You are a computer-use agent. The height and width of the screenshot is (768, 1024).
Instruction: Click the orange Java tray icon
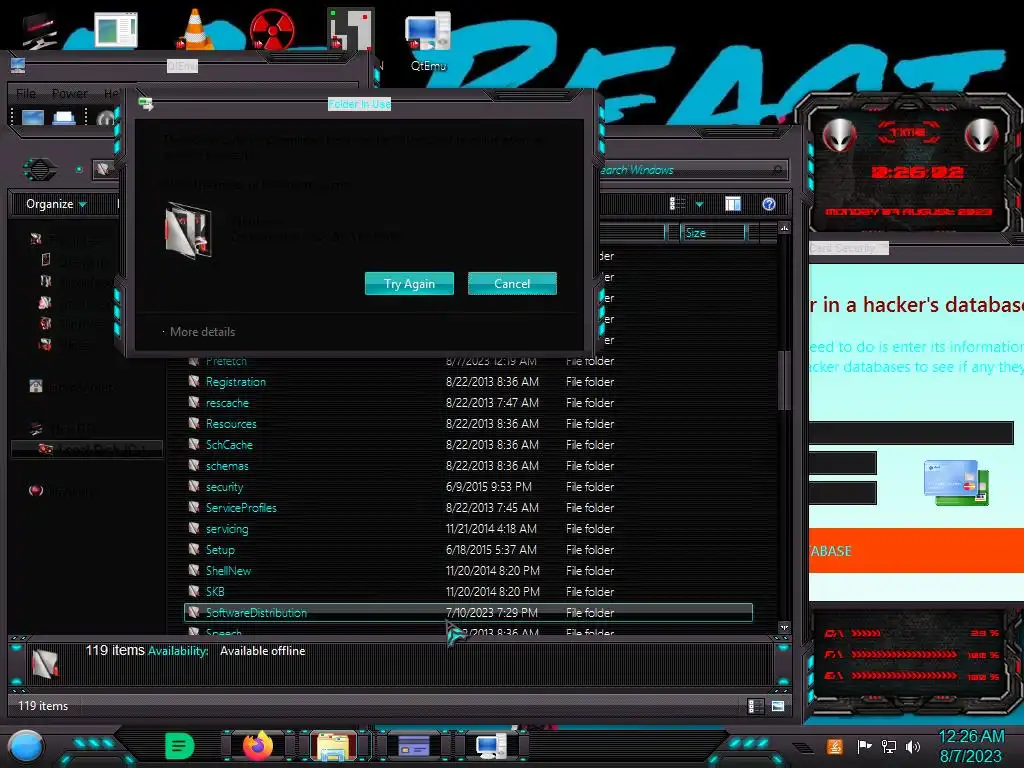pyautogui.click(x=835, y=746)
